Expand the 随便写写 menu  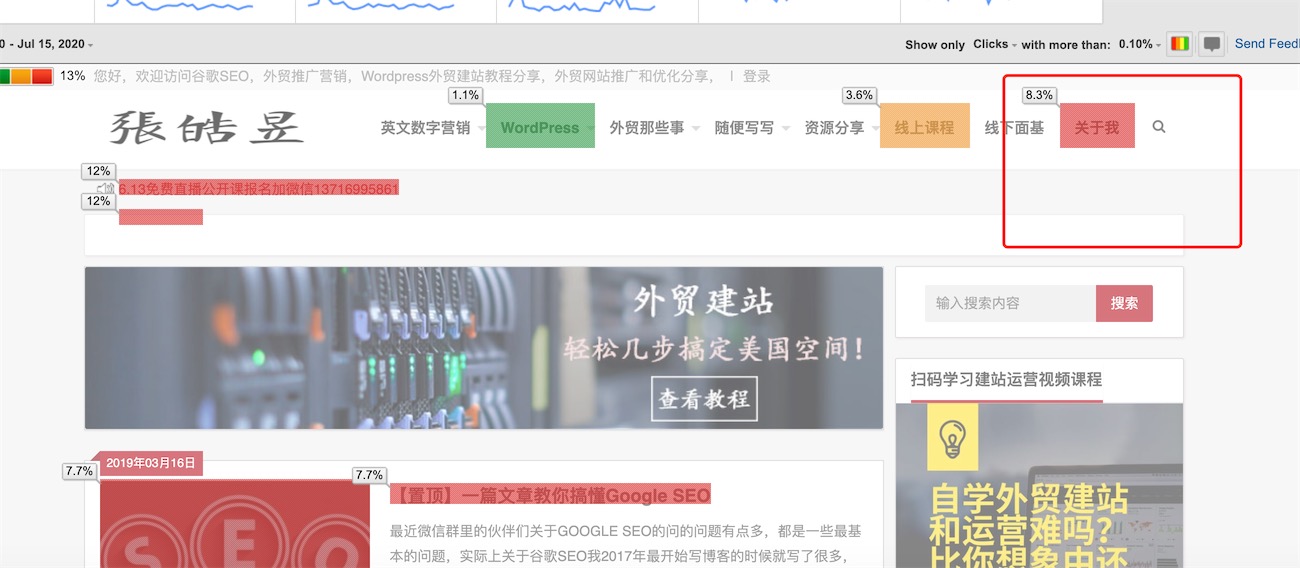750,128
